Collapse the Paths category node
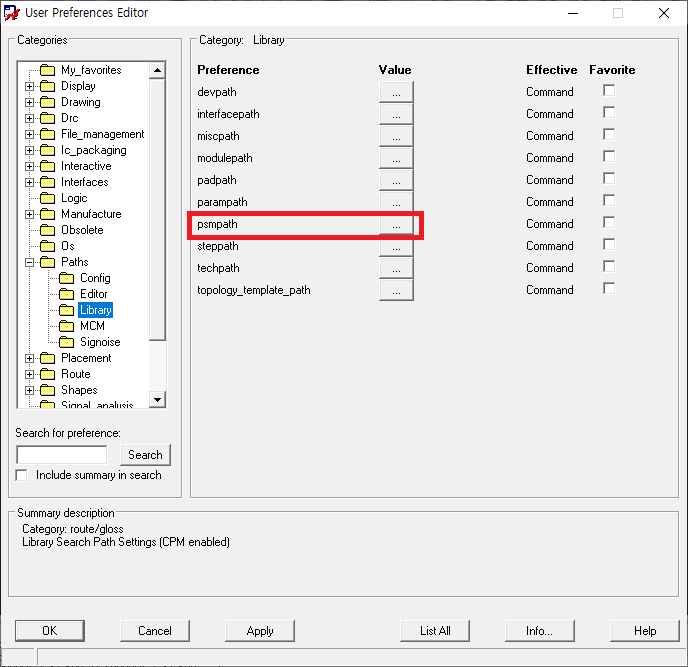688x667 pixels. click(29, 262)
